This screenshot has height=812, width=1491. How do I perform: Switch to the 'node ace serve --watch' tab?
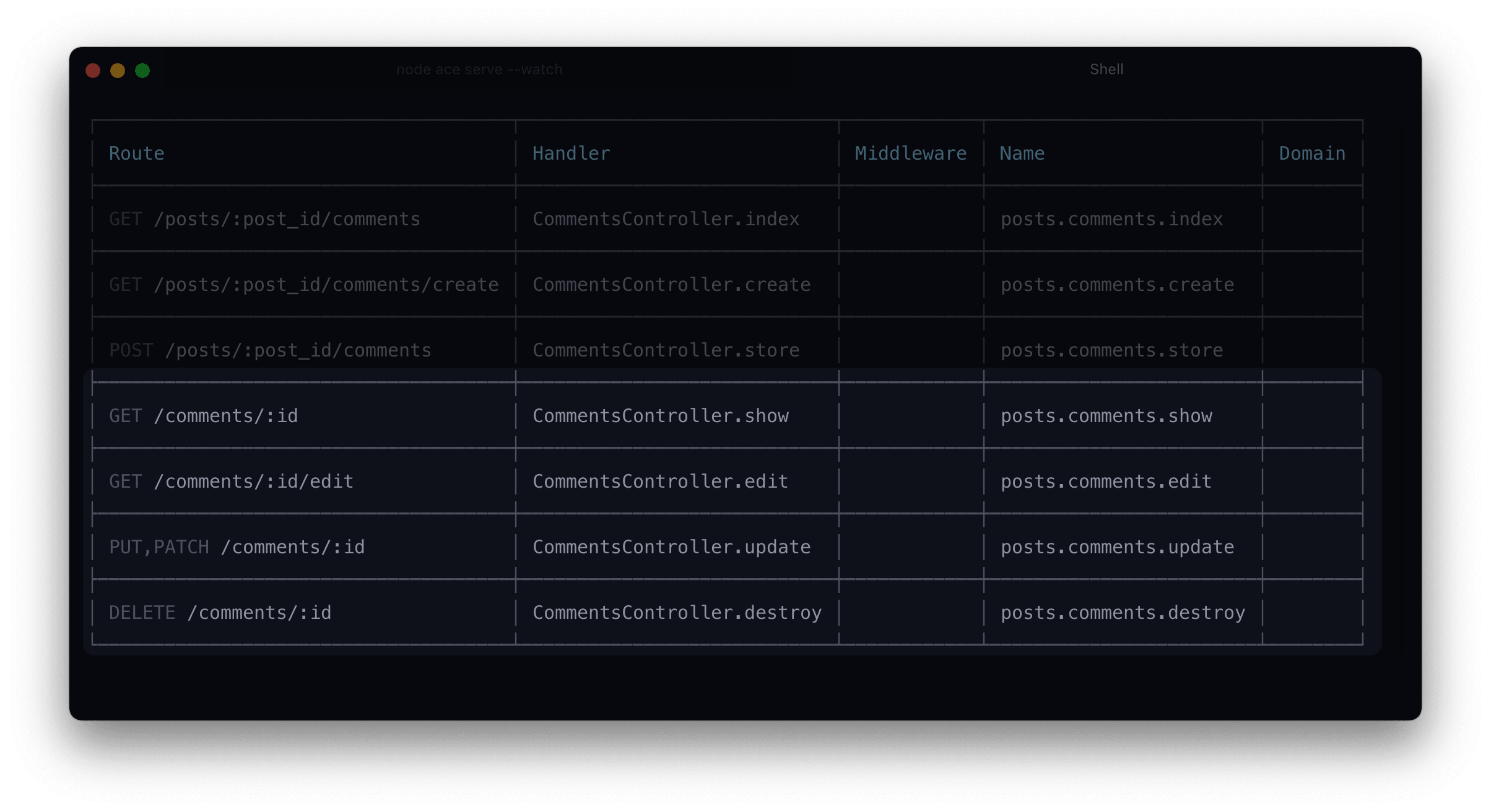click(x=479, y=69)
